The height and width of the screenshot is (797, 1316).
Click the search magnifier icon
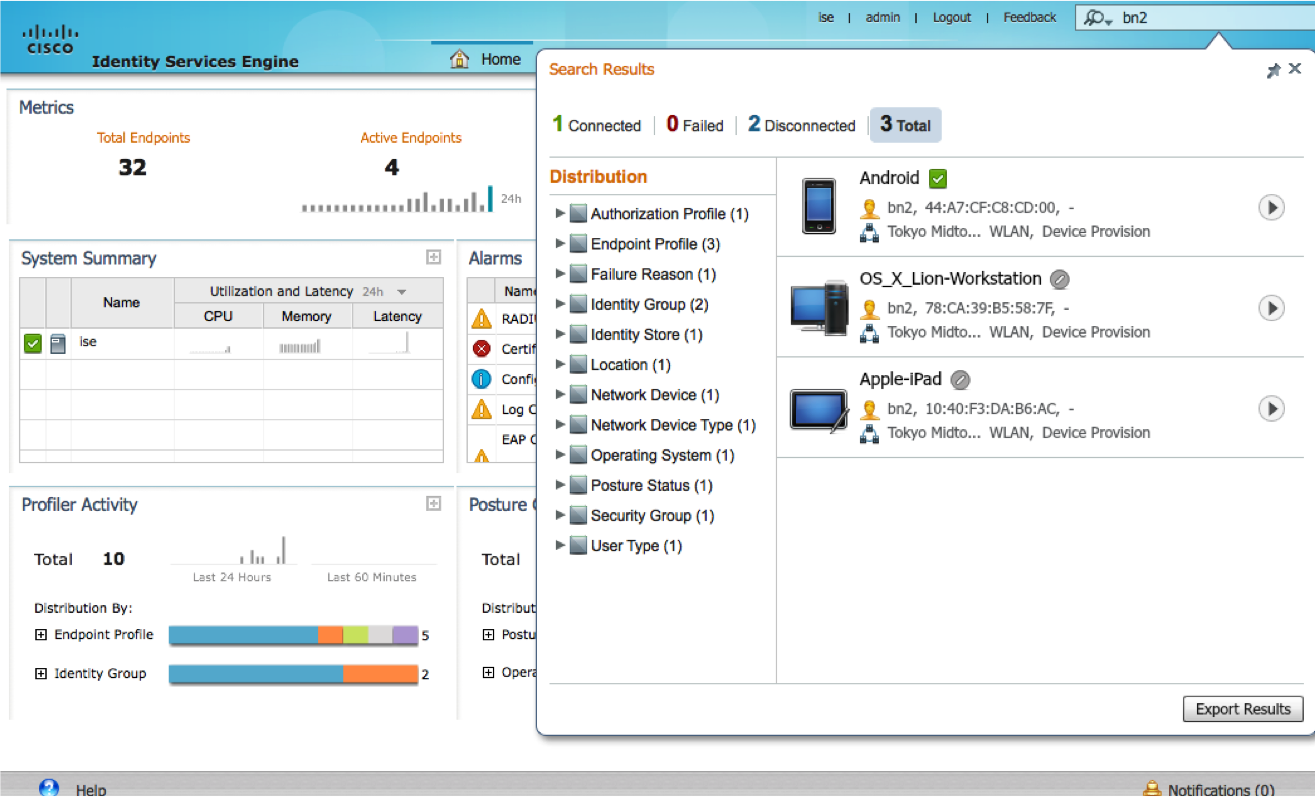coord(1097,18)
